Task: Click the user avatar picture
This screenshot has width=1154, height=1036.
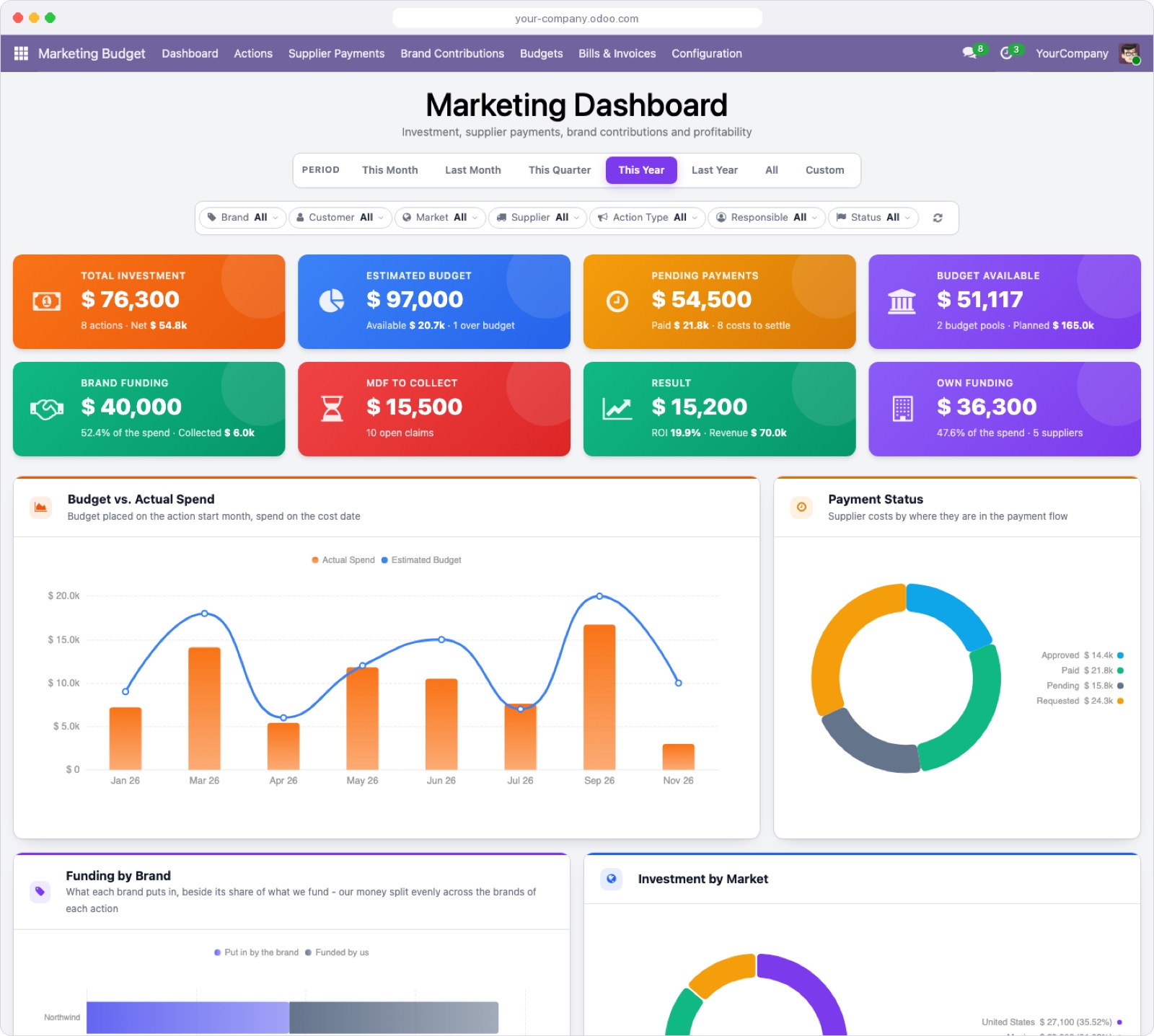Action: 1129,53
